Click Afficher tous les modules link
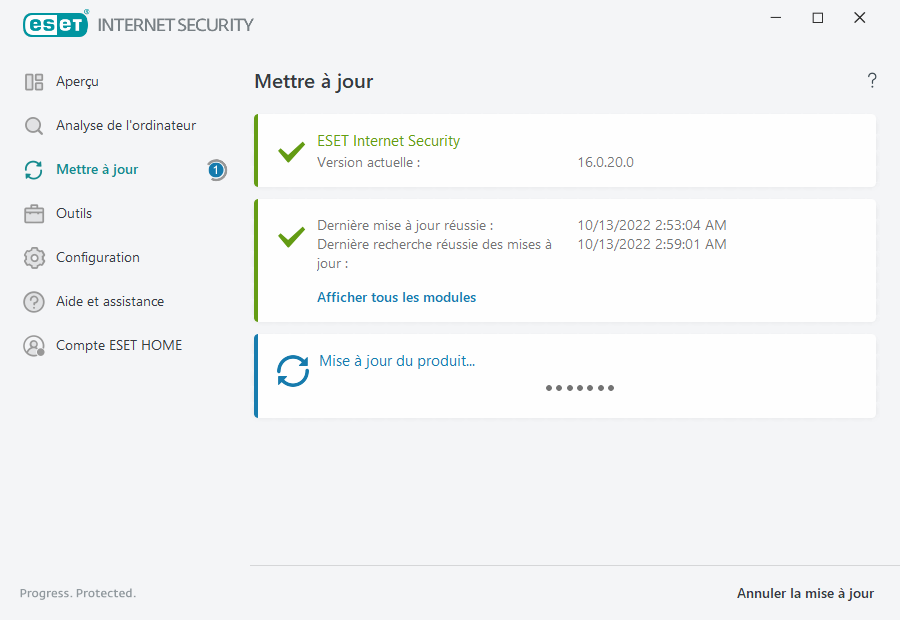Viewport: 900px width, 620px height. point(396,297)
